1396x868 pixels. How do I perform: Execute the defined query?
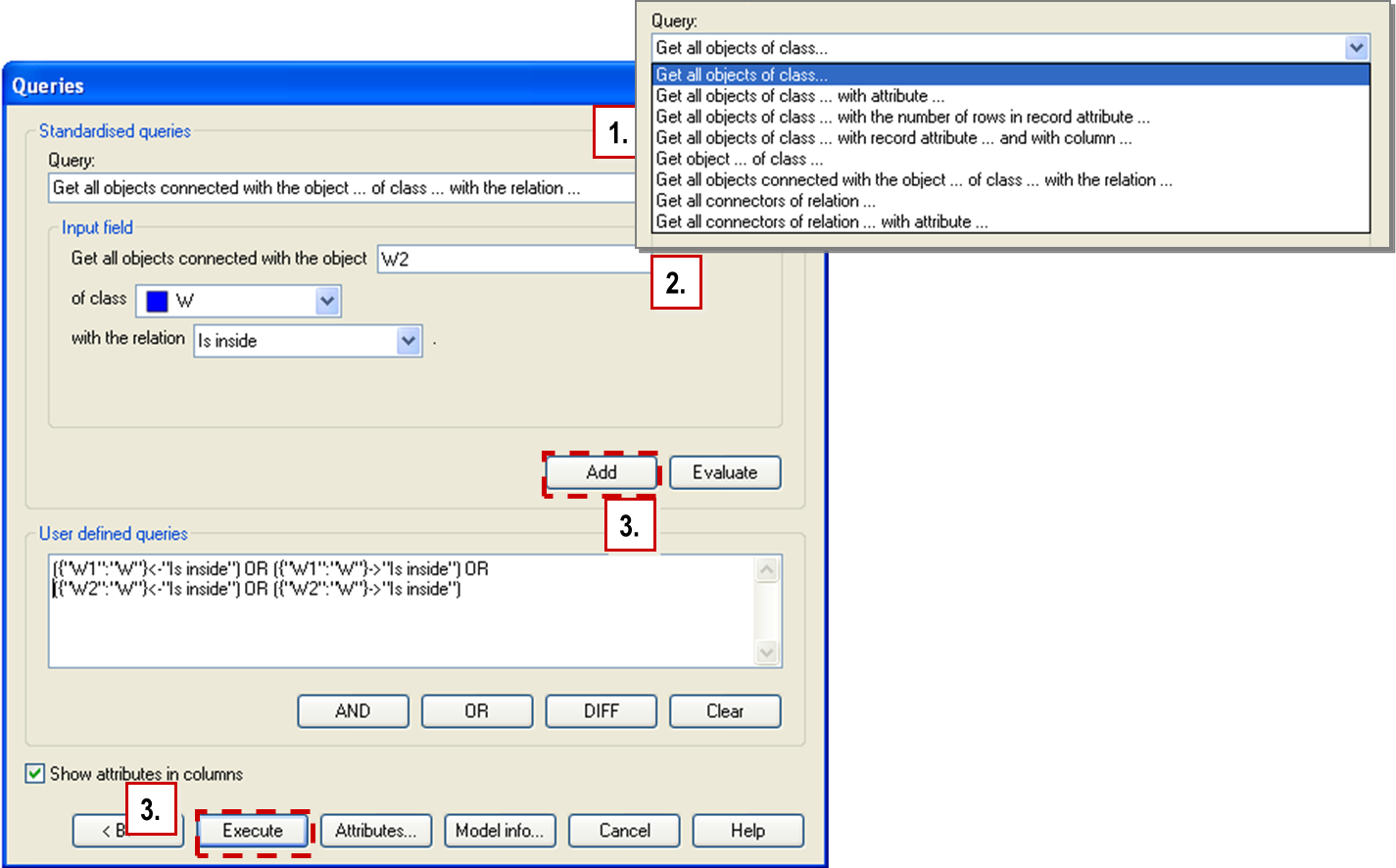tap(253, 830)
